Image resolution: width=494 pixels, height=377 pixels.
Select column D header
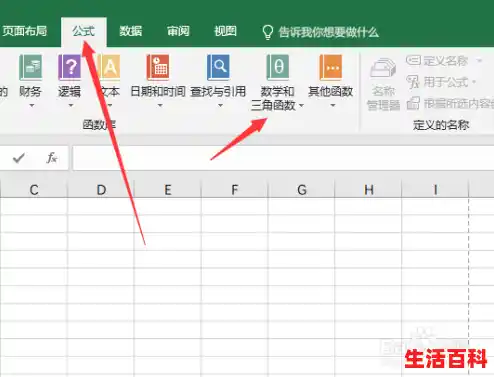[101, 190]
